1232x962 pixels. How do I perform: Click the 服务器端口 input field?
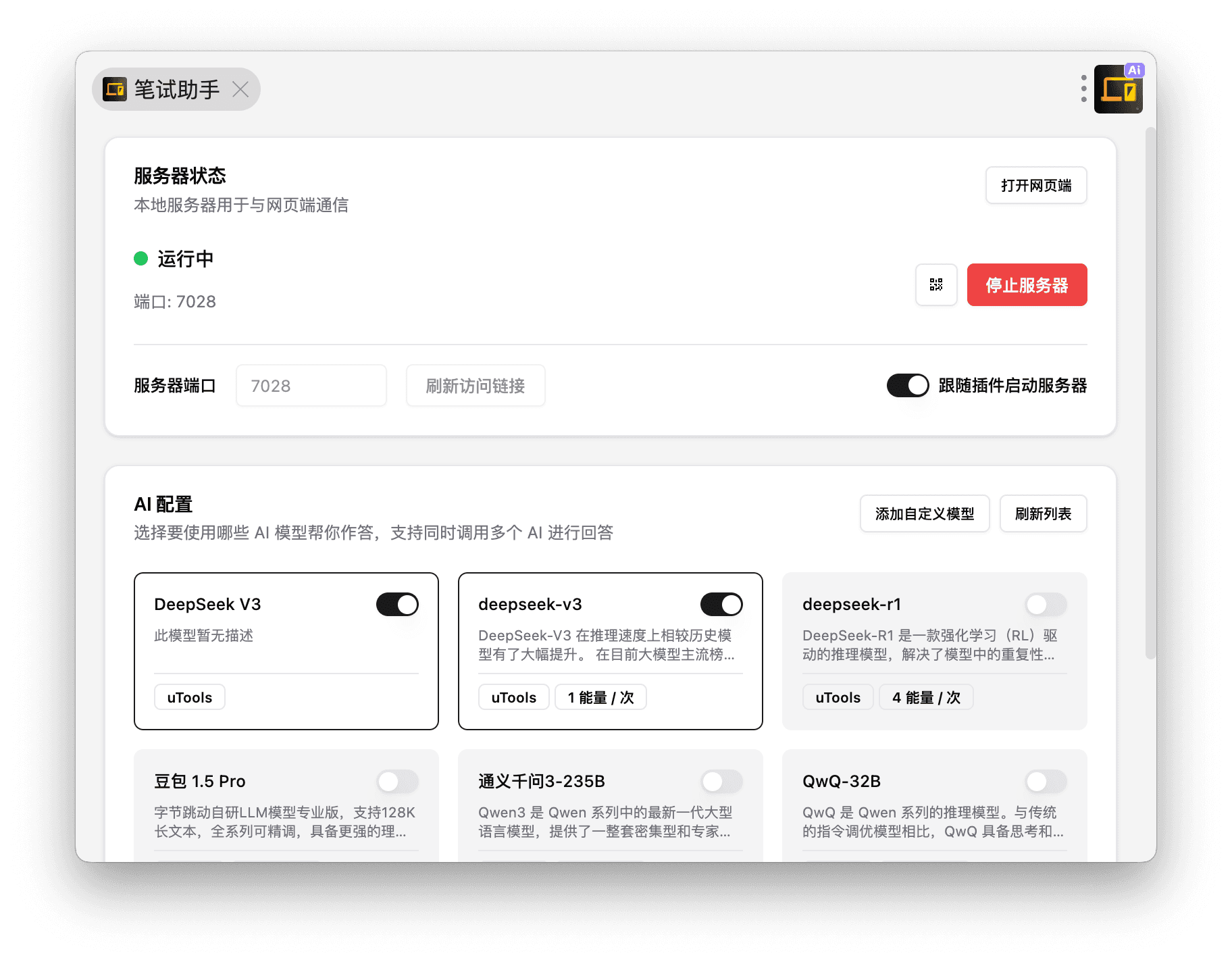pyautogui.click(x=311, y=385)
